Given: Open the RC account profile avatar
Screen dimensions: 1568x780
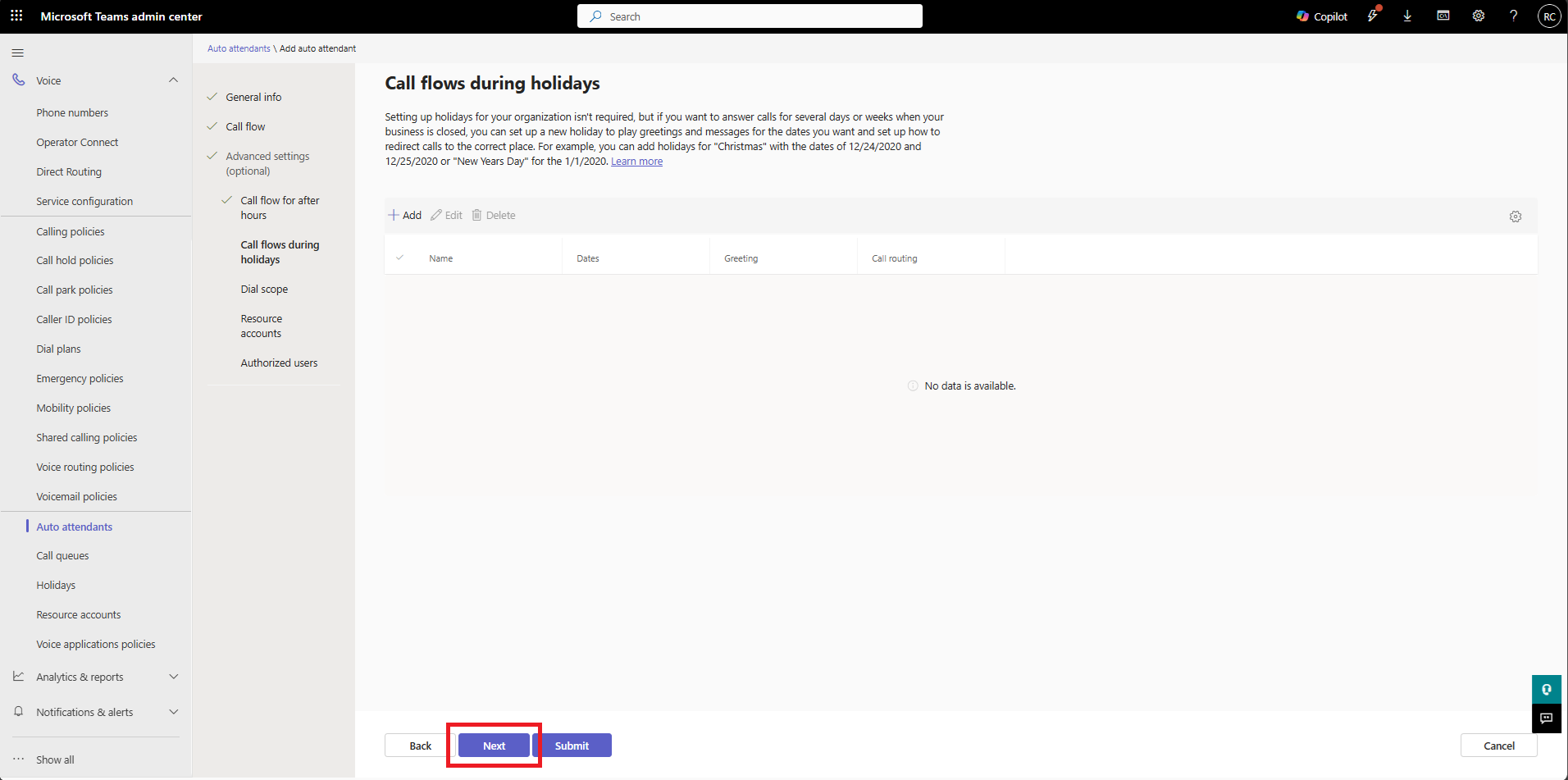Looking at the screenshot, I should 1548,16.
